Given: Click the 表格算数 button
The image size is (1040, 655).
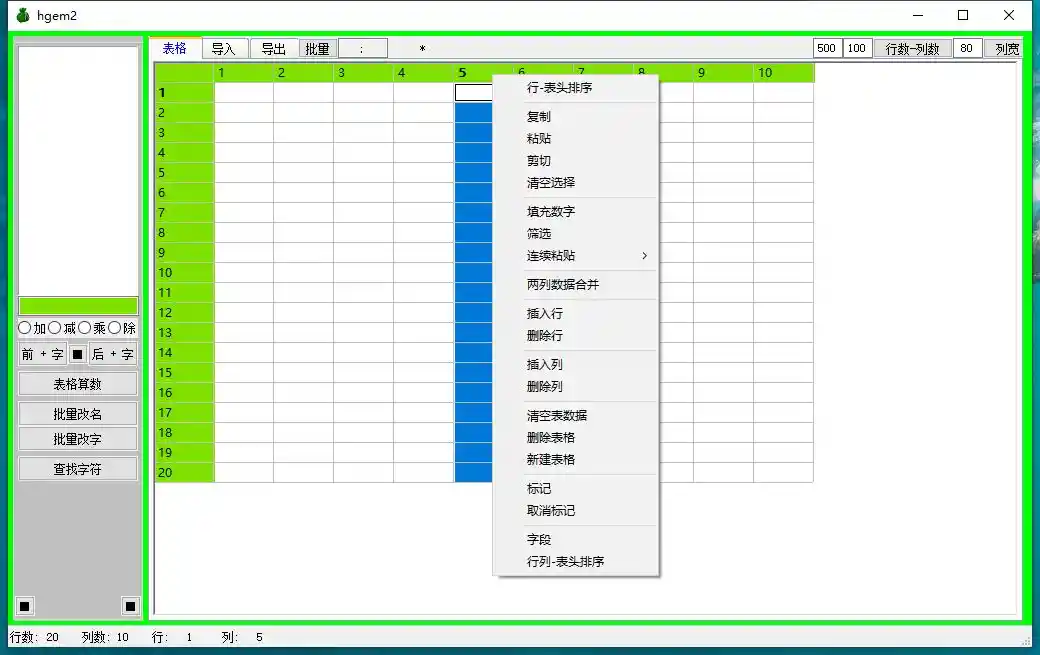Looking at the screenshot, I should 78,384.
